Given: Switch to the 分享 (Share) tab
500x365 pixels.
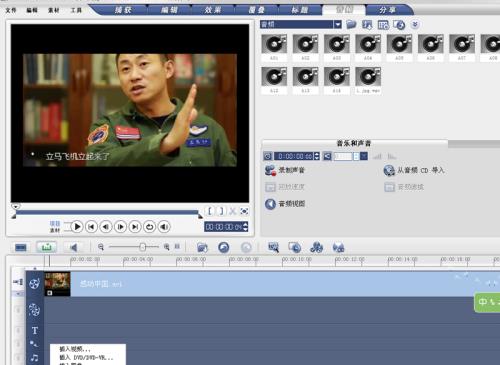Looking at the screenshot, I should click(387, 10).
